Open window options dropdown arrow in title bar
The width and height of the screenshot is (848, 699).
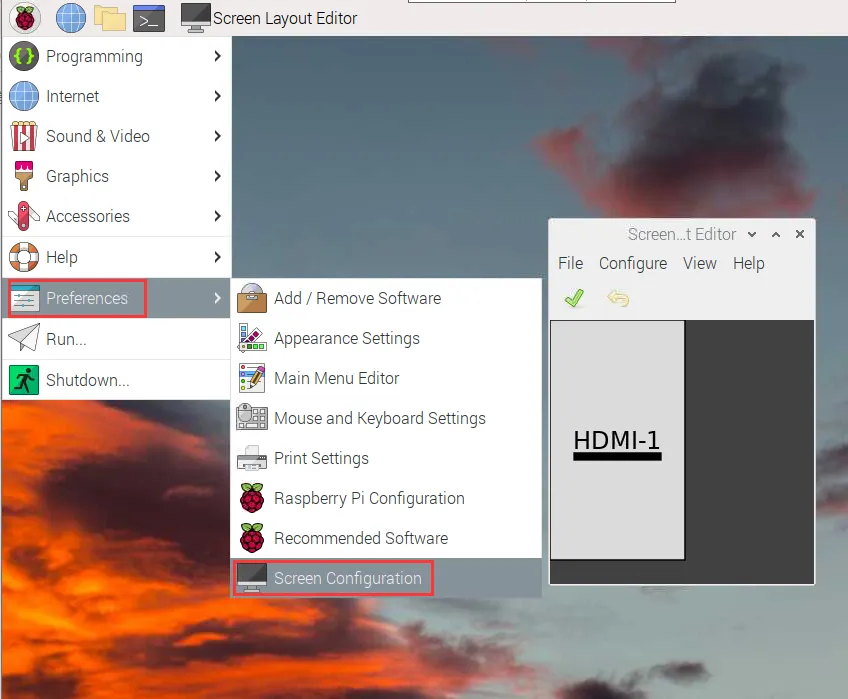752,234
